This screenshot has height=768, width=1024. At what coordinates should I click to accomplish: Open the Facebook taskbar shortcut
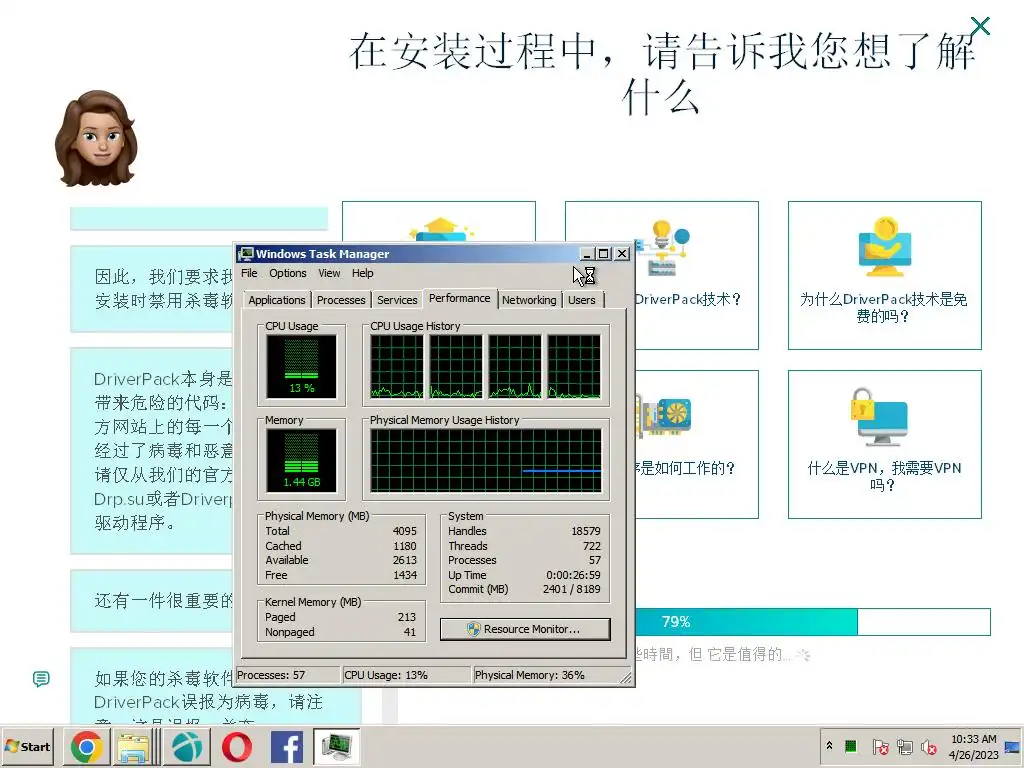286,746
